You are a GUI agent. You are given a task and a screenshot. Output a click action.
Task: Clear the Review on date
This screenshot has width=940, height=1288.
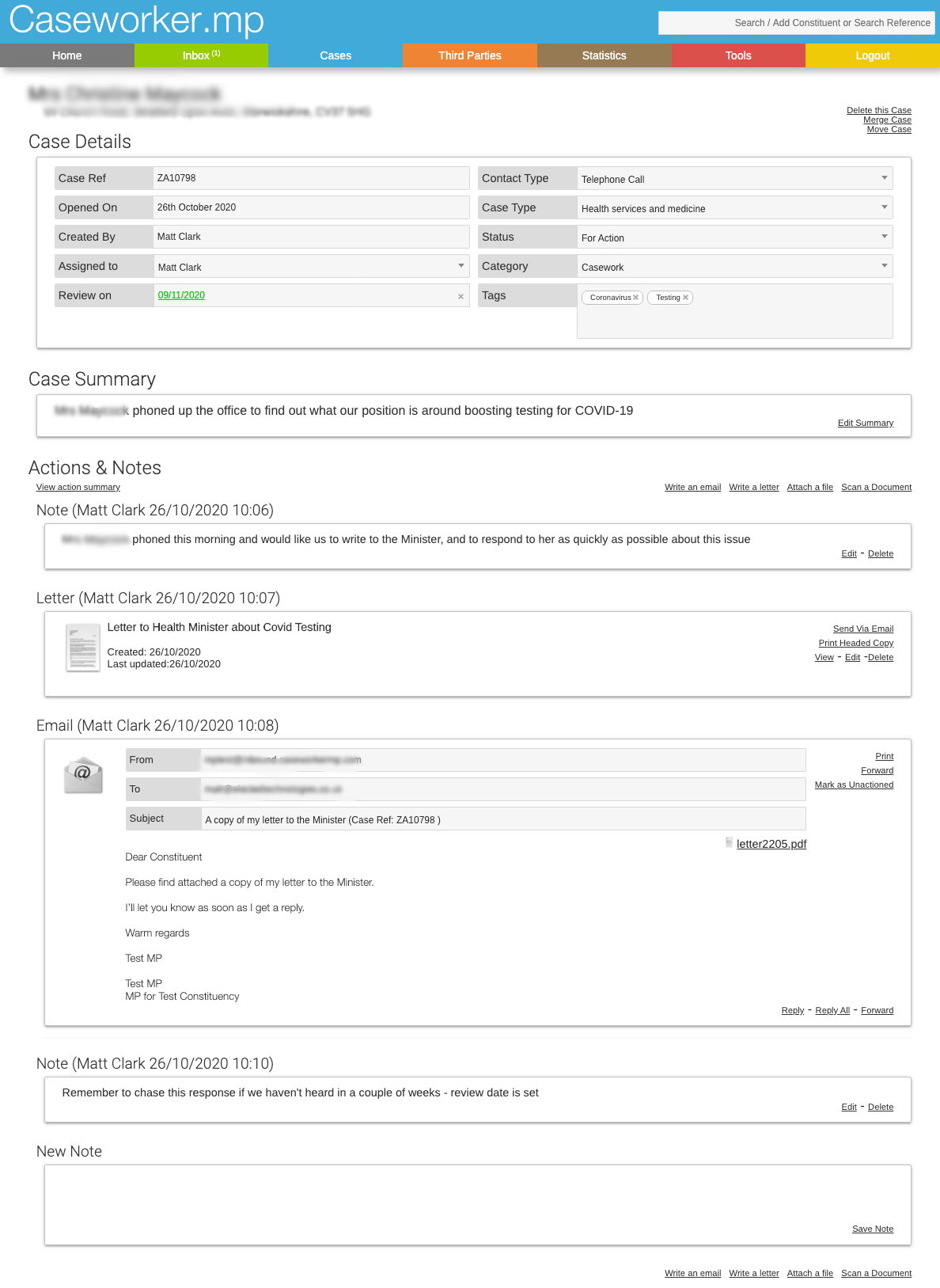[x=461, y=296]
